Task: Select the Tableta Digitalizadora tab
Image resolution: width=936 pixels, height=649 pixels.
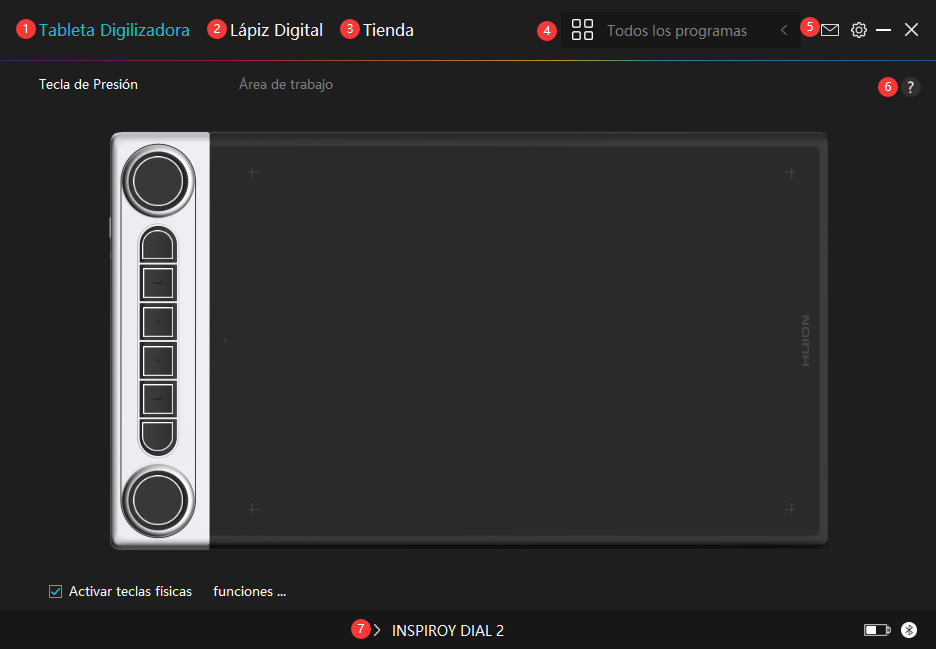Action: coord(114,30)
